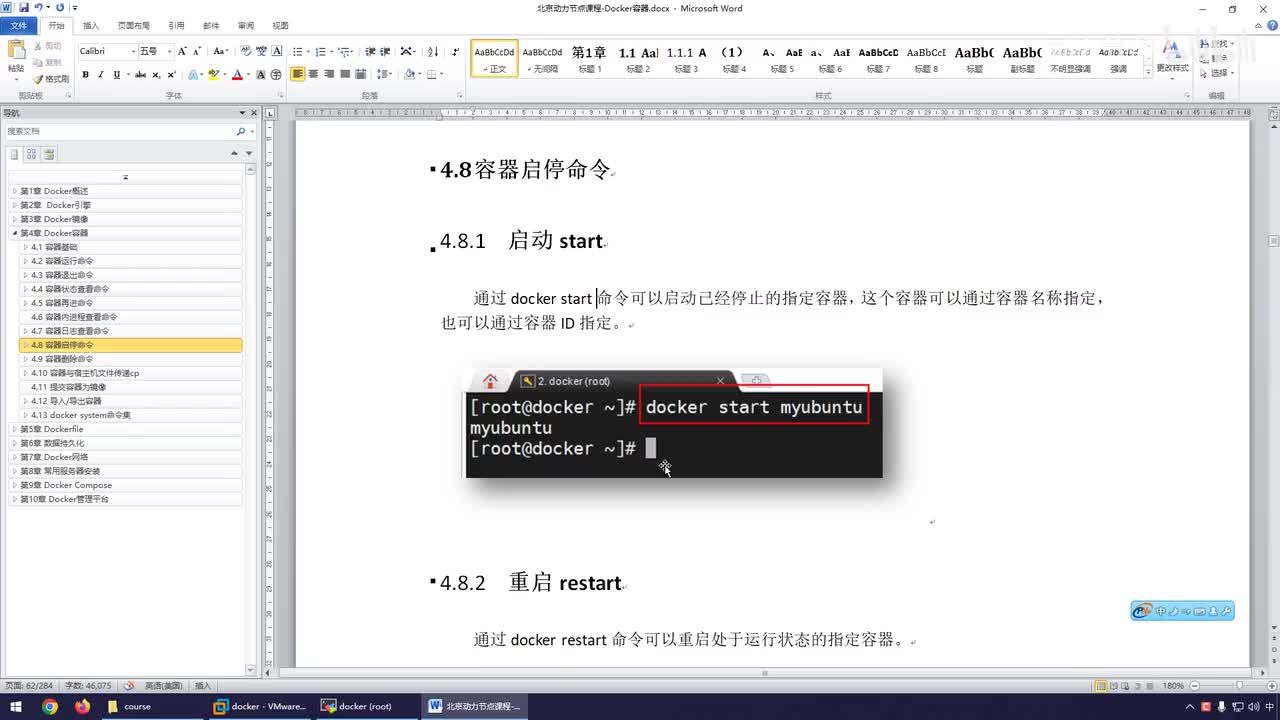This screenshot has width=1280, height=720.
Task: Open the 文件 (File) menu
Action: point(18,26)
